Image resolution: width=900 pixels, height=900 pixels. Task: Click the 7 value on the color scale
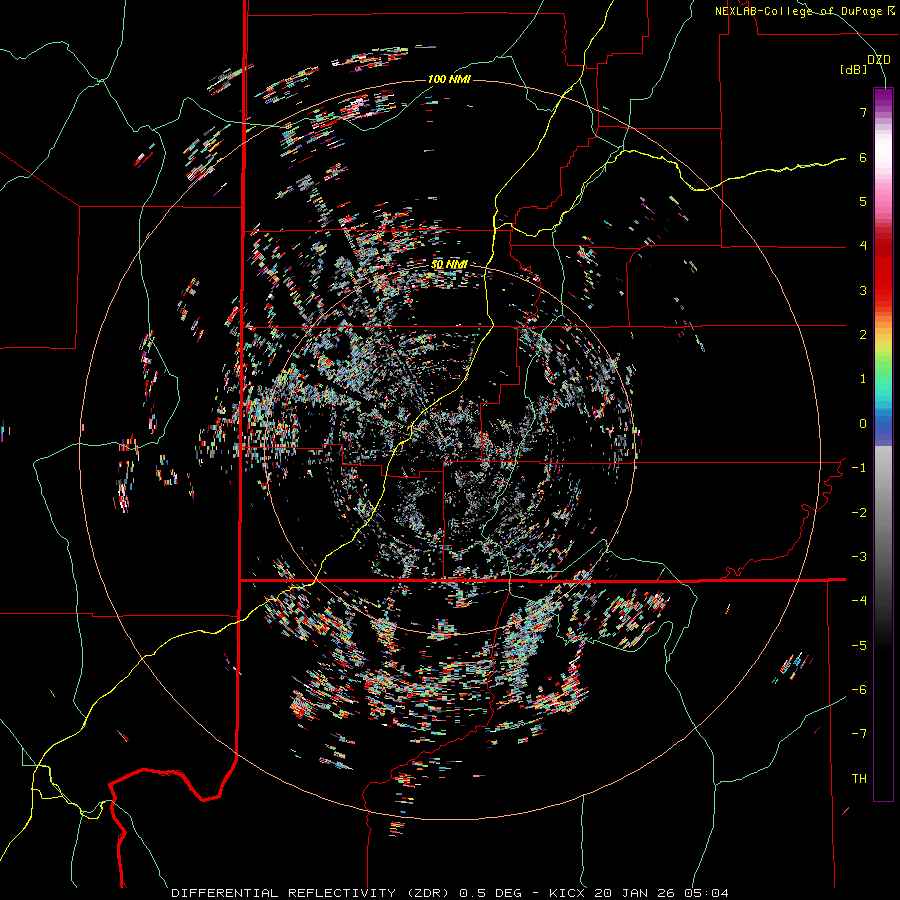point(863,112)
